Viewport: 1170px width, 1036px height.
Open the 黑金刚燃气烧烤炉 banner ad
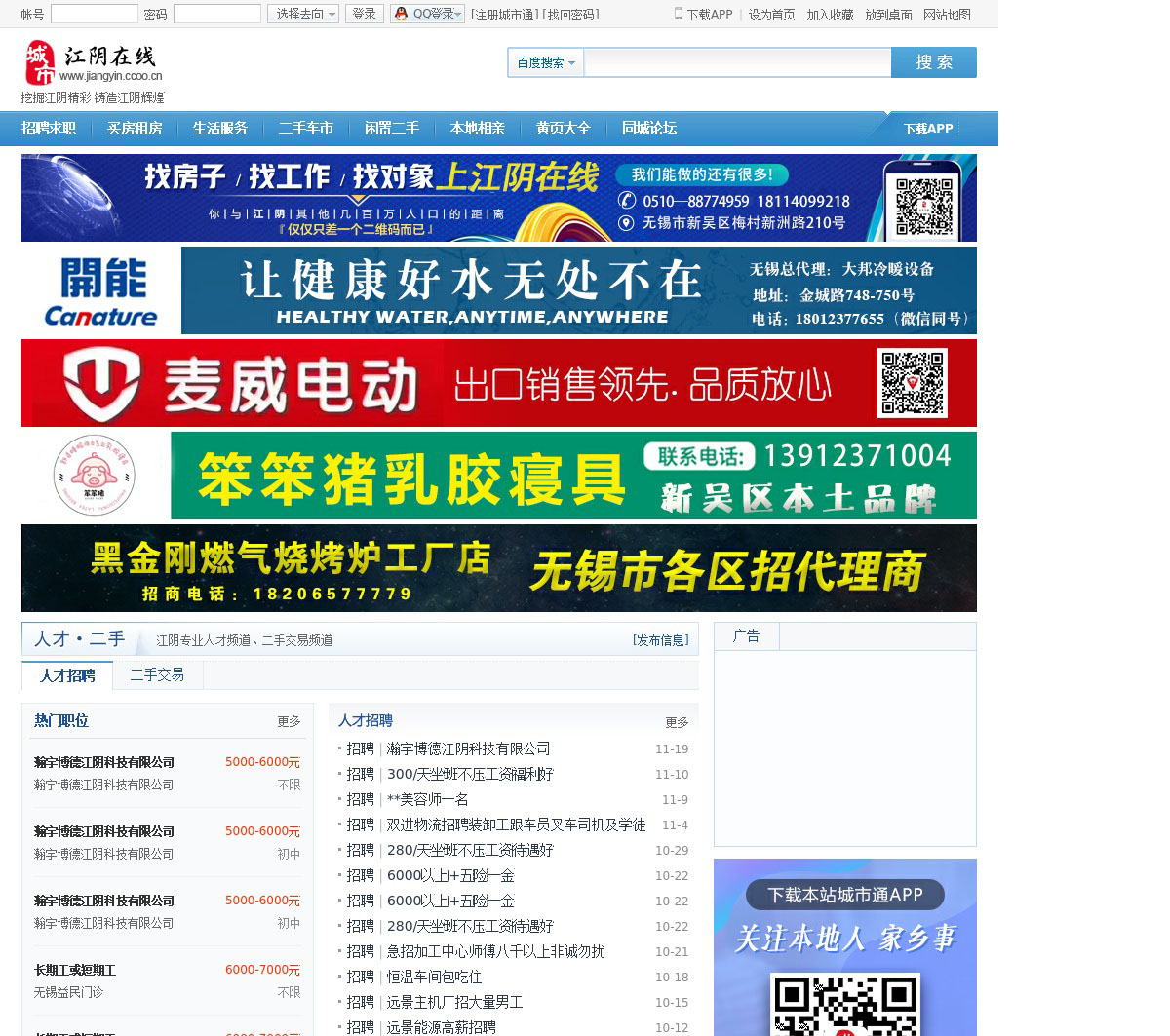pos(499,568)
